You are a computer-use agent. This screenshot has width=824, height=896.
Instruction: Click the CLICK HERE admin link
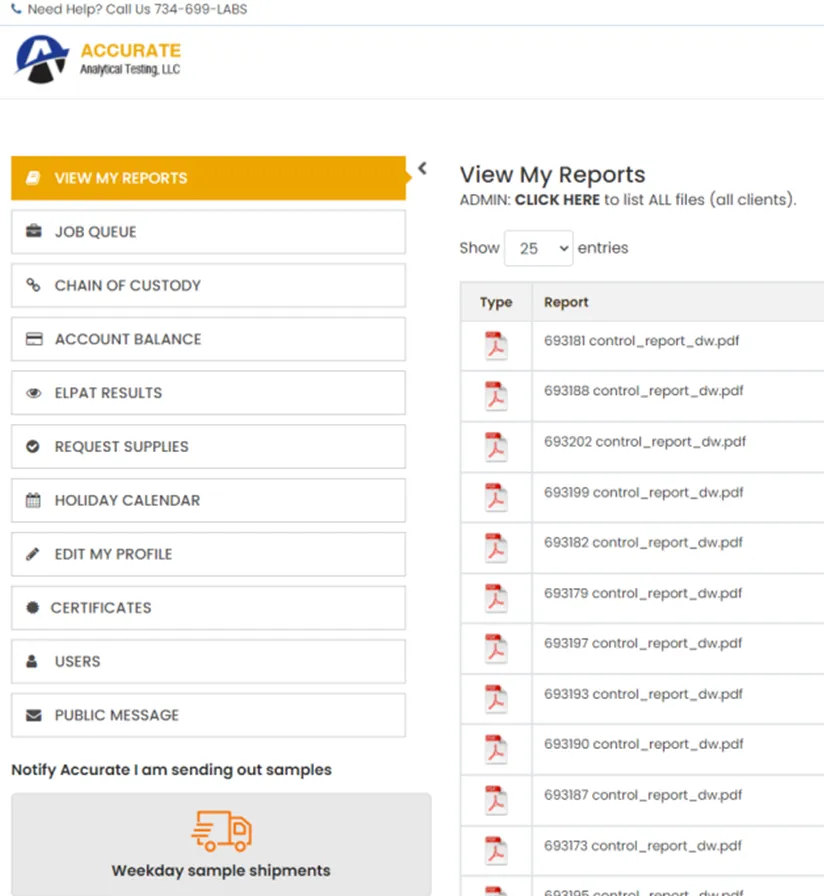[x=557, y=200]
